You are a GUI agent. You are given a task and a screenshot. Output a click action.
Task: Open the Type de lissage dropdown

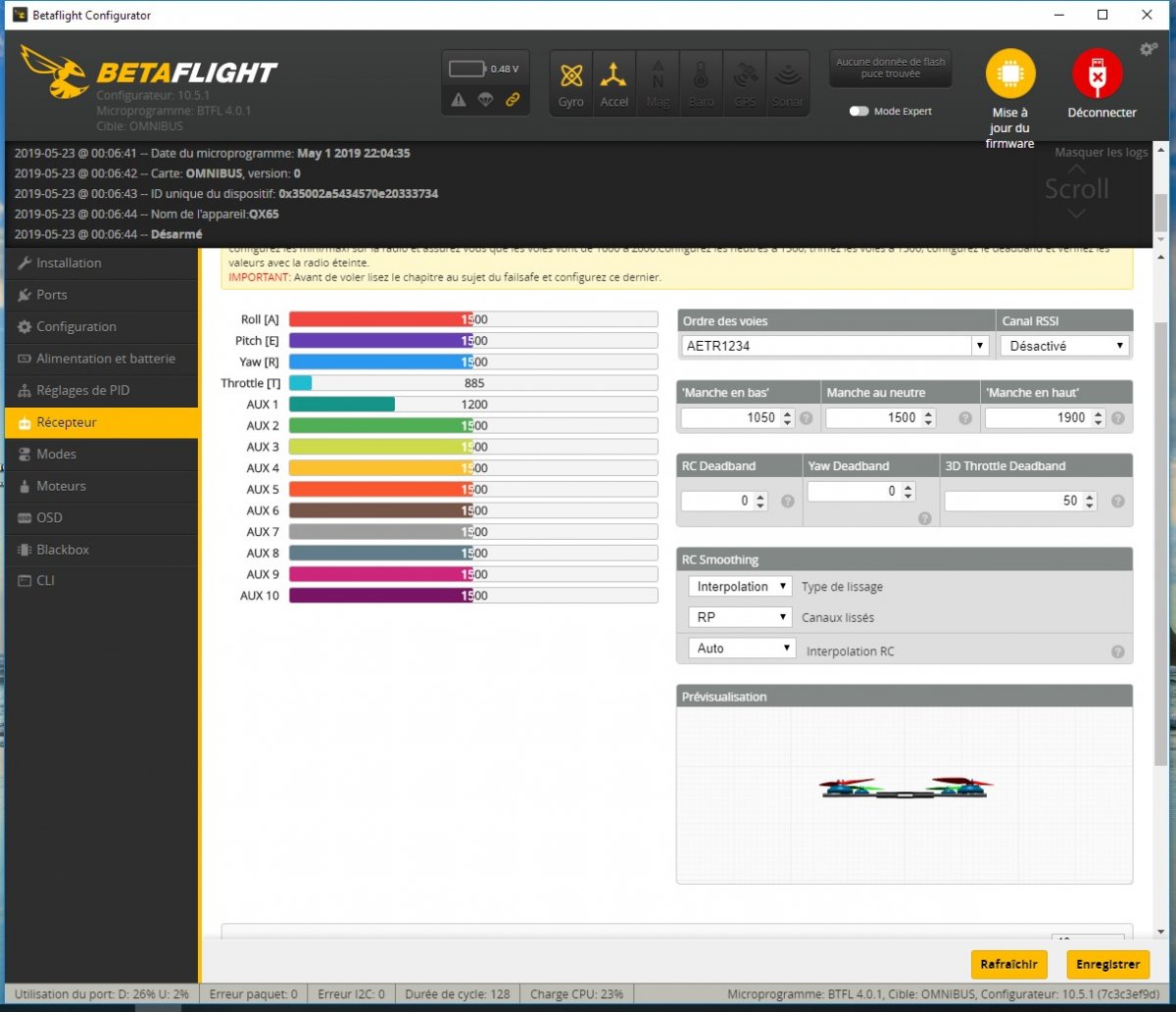[x=740, y=587]
